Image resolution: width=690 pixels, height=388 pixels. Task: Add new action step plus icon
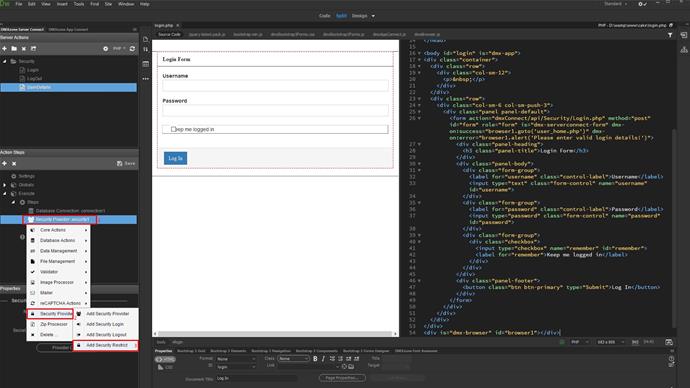(4, 163)
